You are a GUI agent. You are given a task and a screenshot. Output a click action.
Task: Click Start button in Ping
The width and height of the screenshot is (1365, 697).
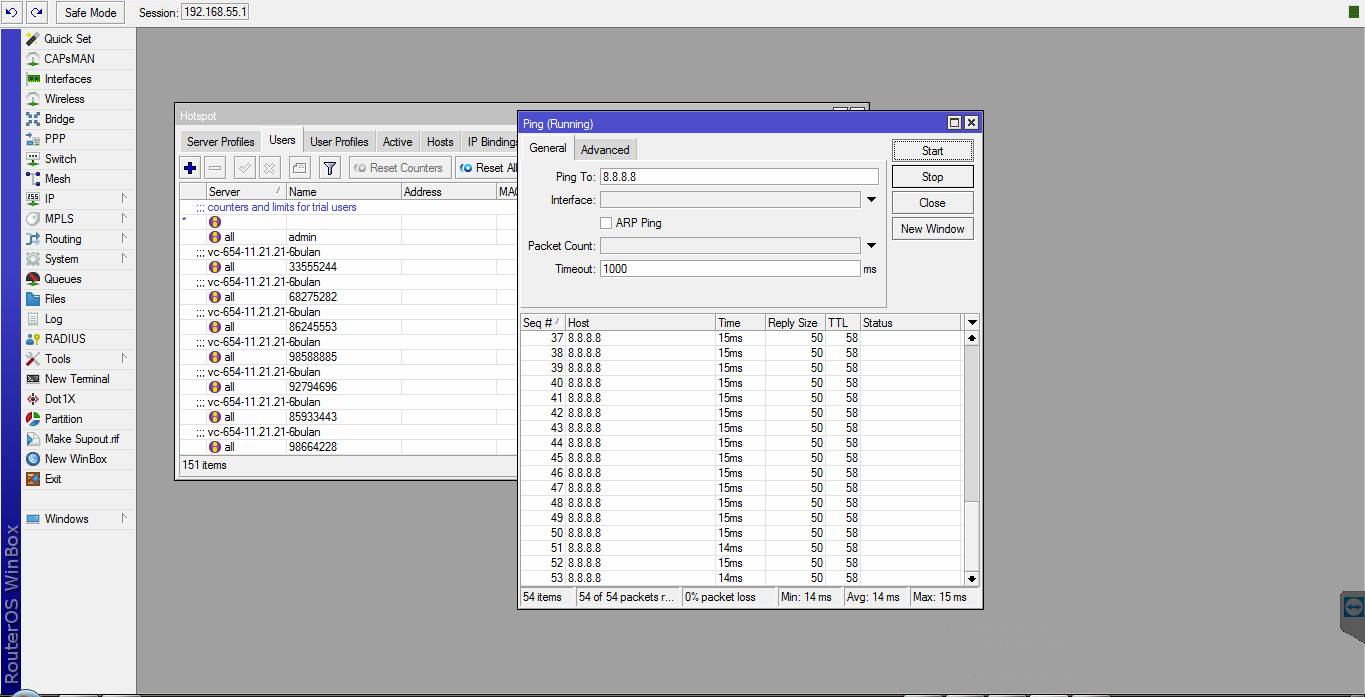click(932, 151)
